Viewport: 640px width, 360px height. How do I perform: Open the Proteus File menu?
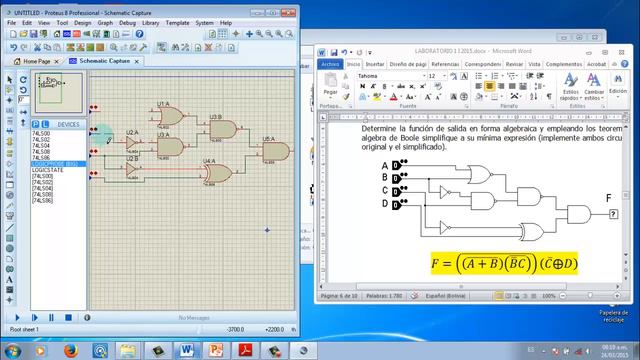pos(11,23)
